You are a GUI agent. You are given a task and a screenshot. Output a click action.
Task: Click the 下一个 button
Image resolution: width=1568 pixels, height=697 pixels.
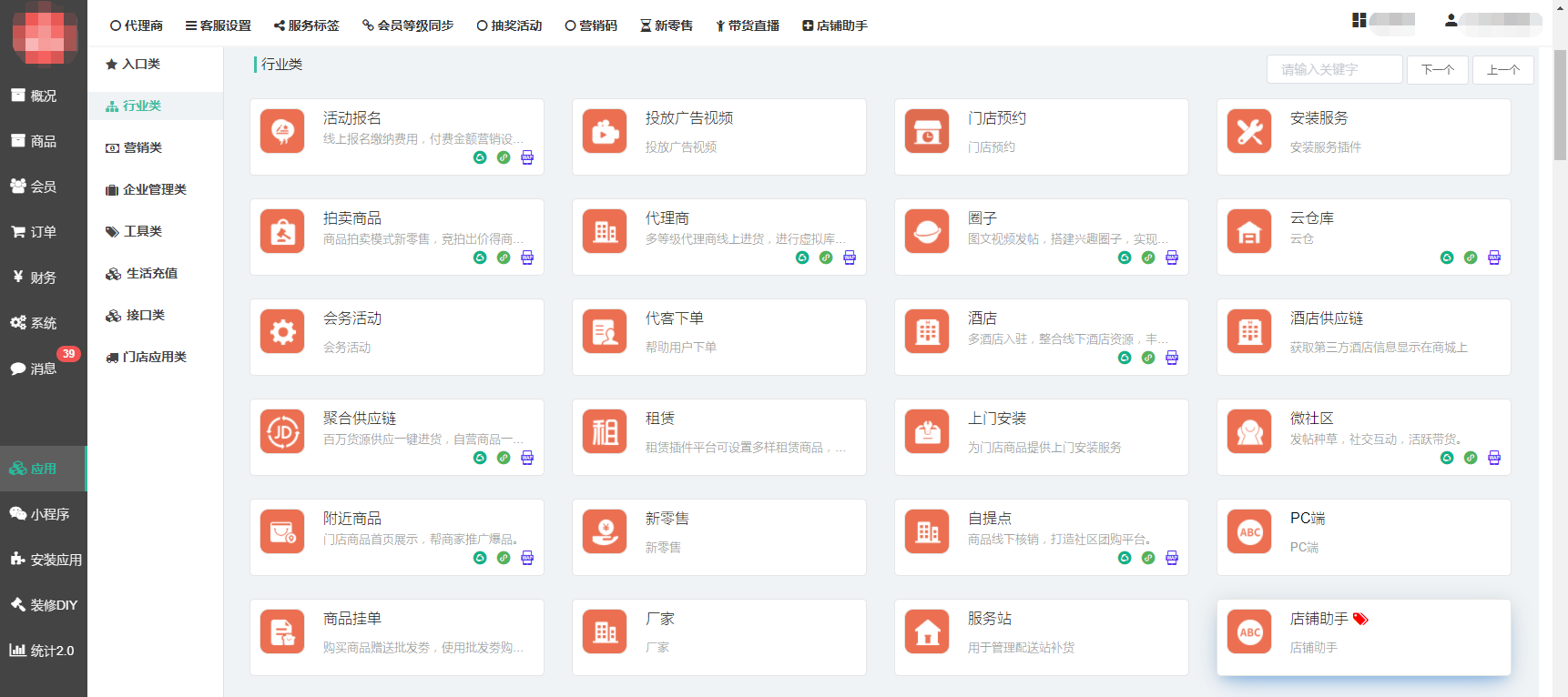(x=1437, y=70)
